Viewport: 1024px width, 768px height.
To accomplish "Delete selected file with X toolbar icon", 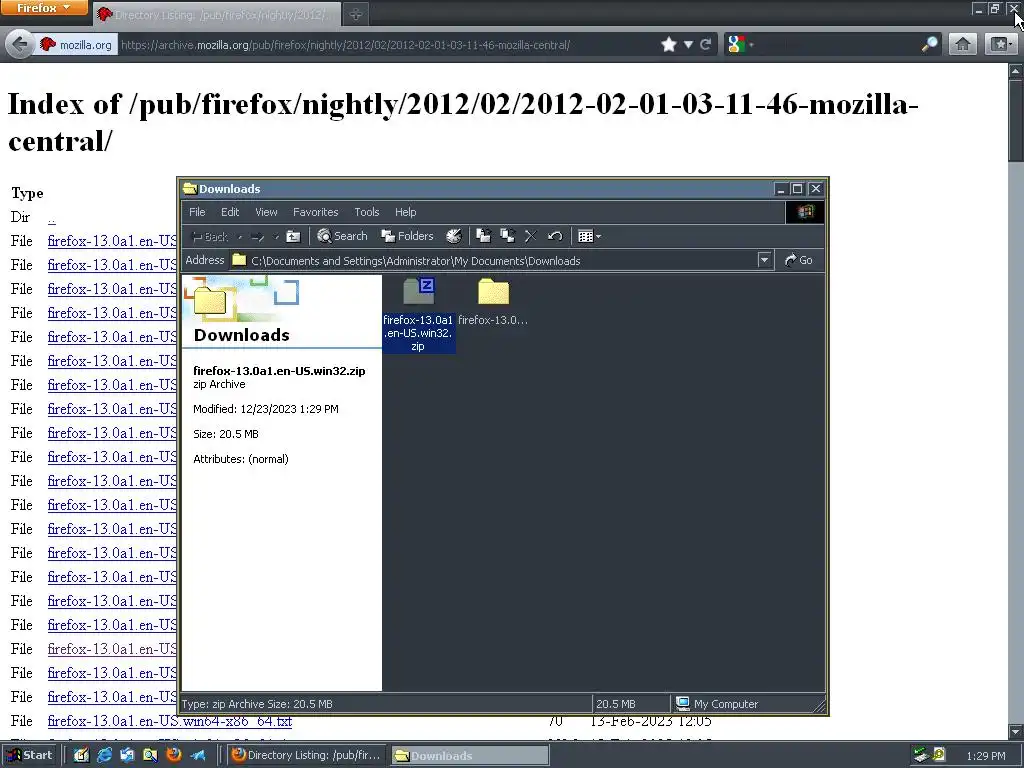I will coord(531,236).
